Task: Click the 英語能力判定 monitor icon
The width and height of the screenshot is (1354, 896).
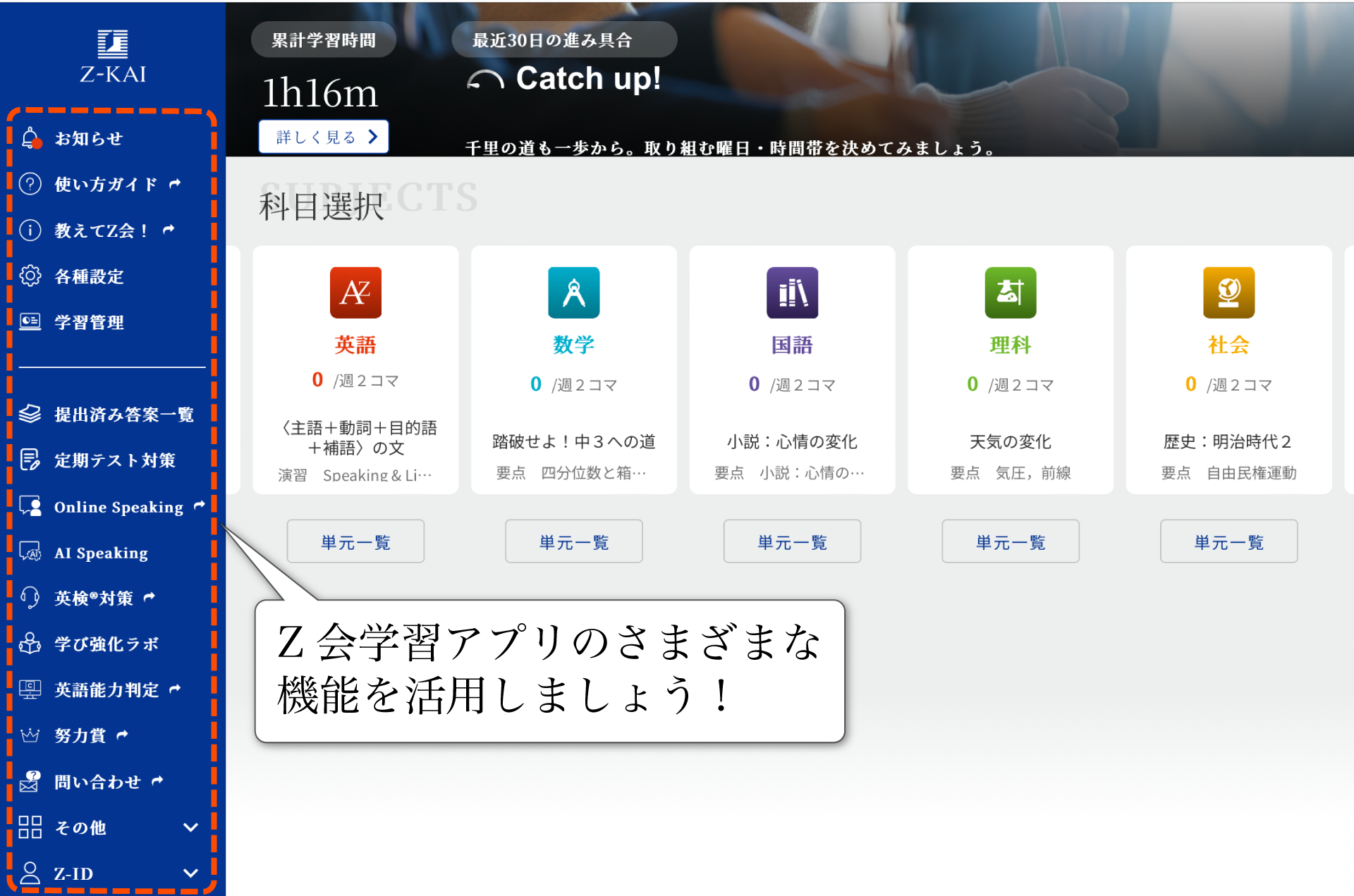Action: pyautogui.click(x=30, y=689)
